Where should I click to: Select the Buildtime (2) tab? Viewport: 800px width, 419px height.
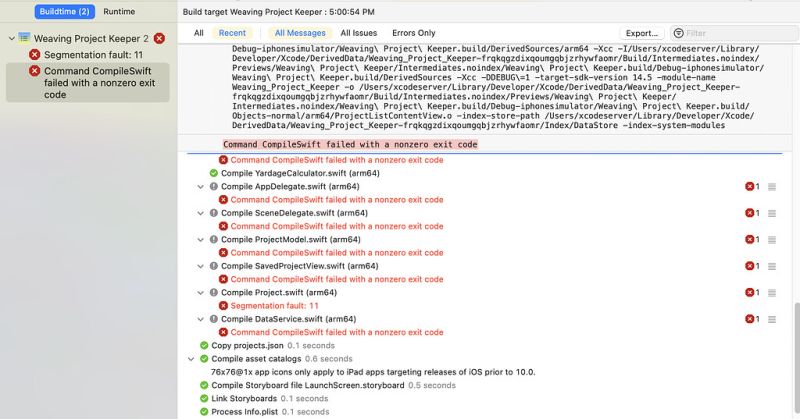64,11
